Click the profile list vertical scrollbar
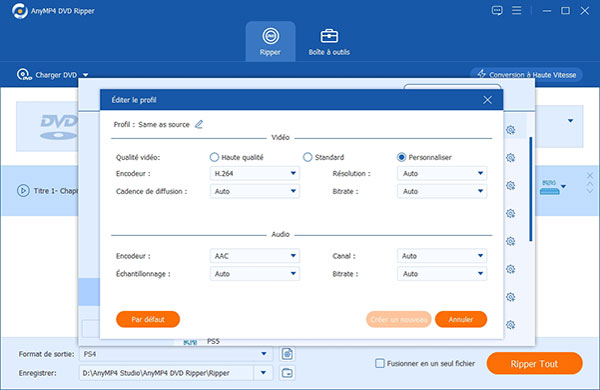Screen dimensions: 600x390 (531, 189)
